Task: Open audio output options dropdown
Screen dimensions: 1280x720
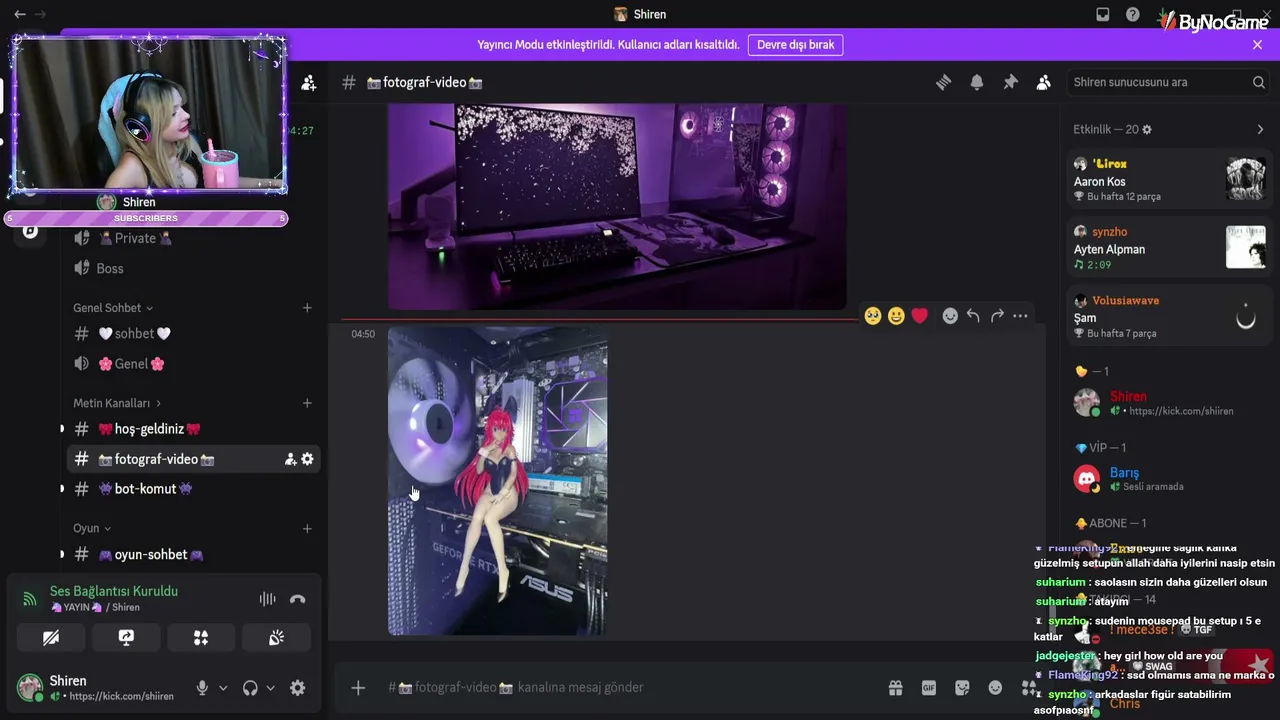Action: (x=270, y=688)
